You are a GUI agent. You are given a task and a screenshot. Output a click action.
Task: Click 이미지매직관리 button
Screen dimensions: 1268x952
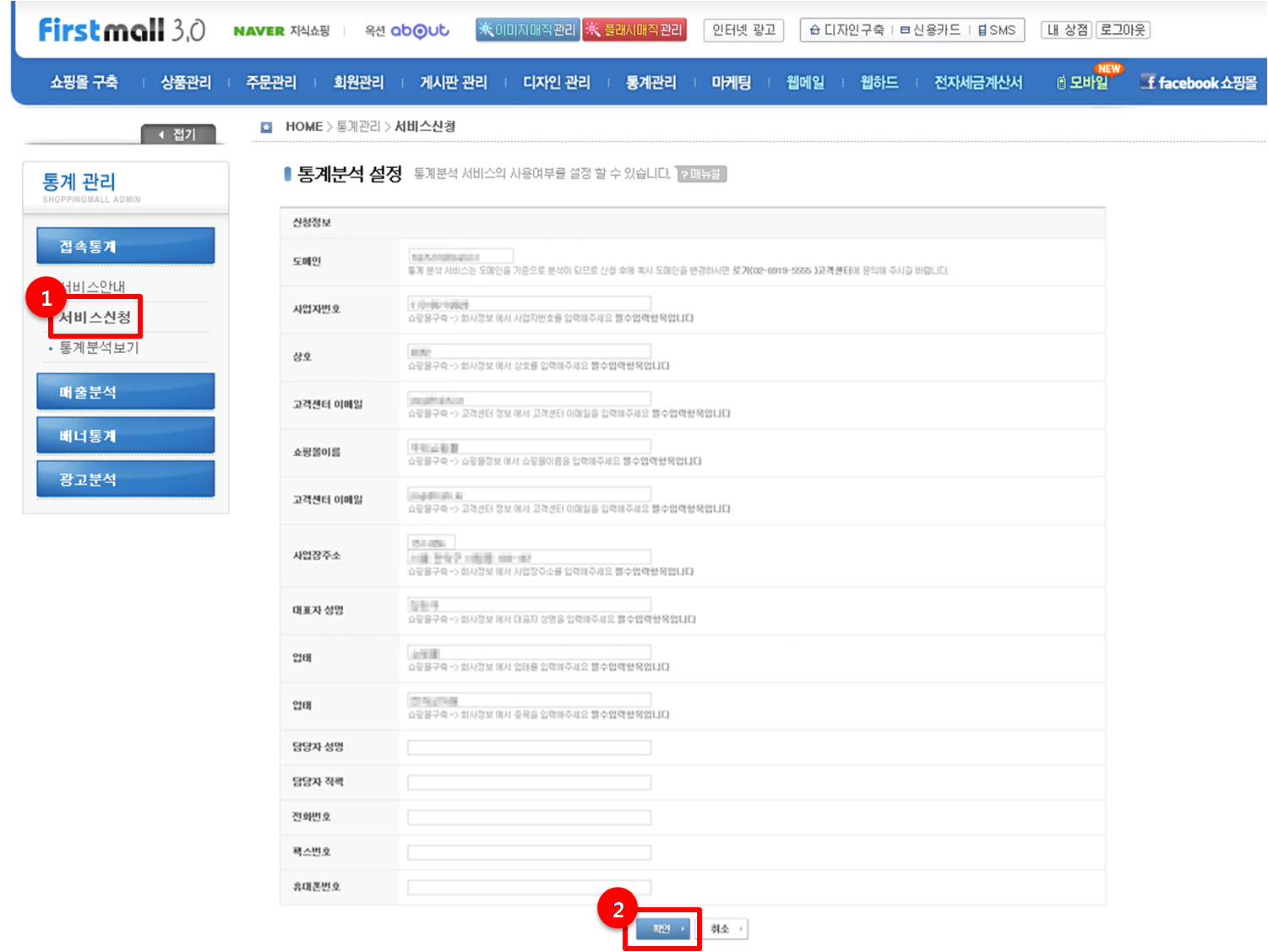coord(526,30)
